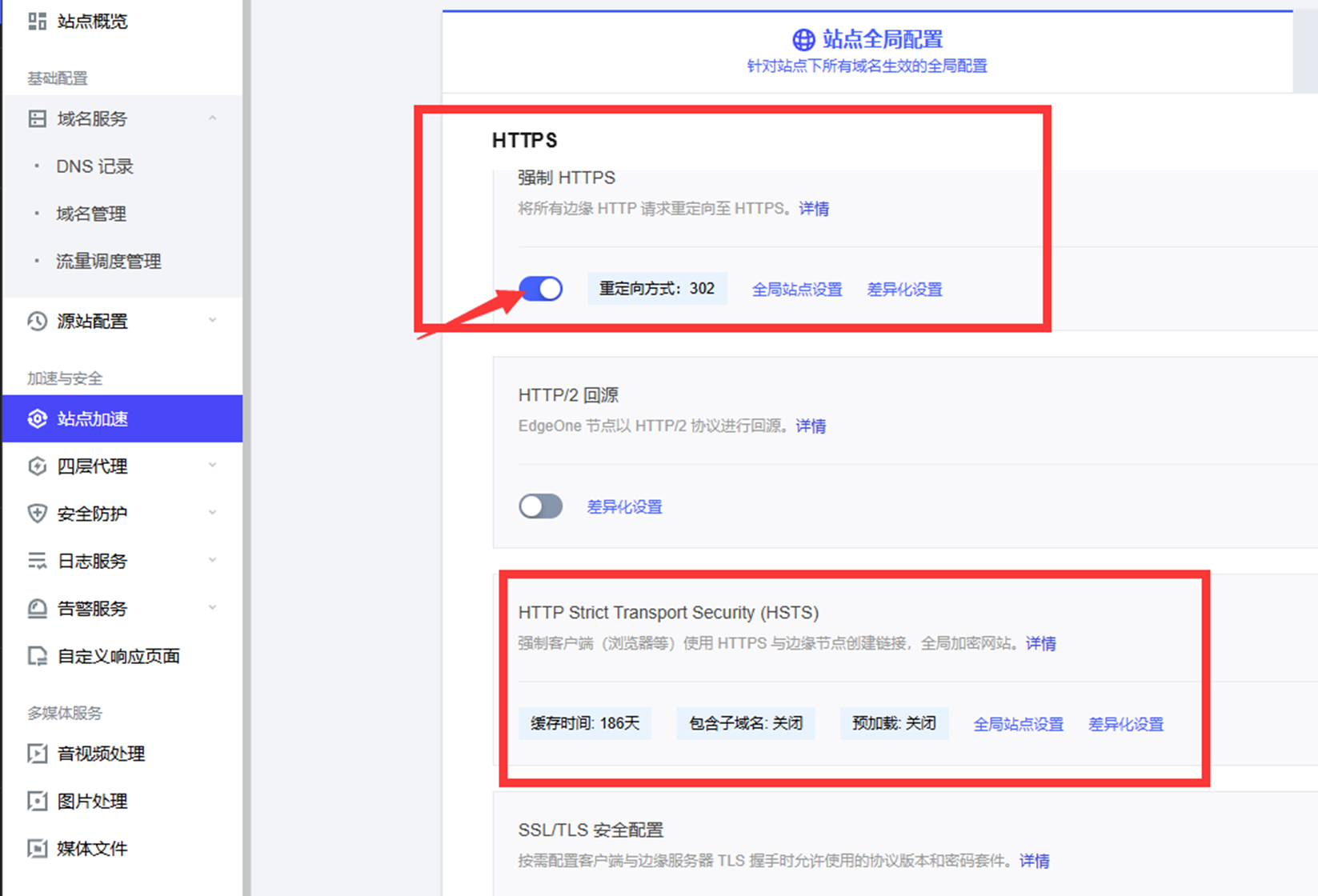The width and height of the screenshot is (1318, 896).
Task: Click the 站点全局配置 heading
Action: (883, 39)
